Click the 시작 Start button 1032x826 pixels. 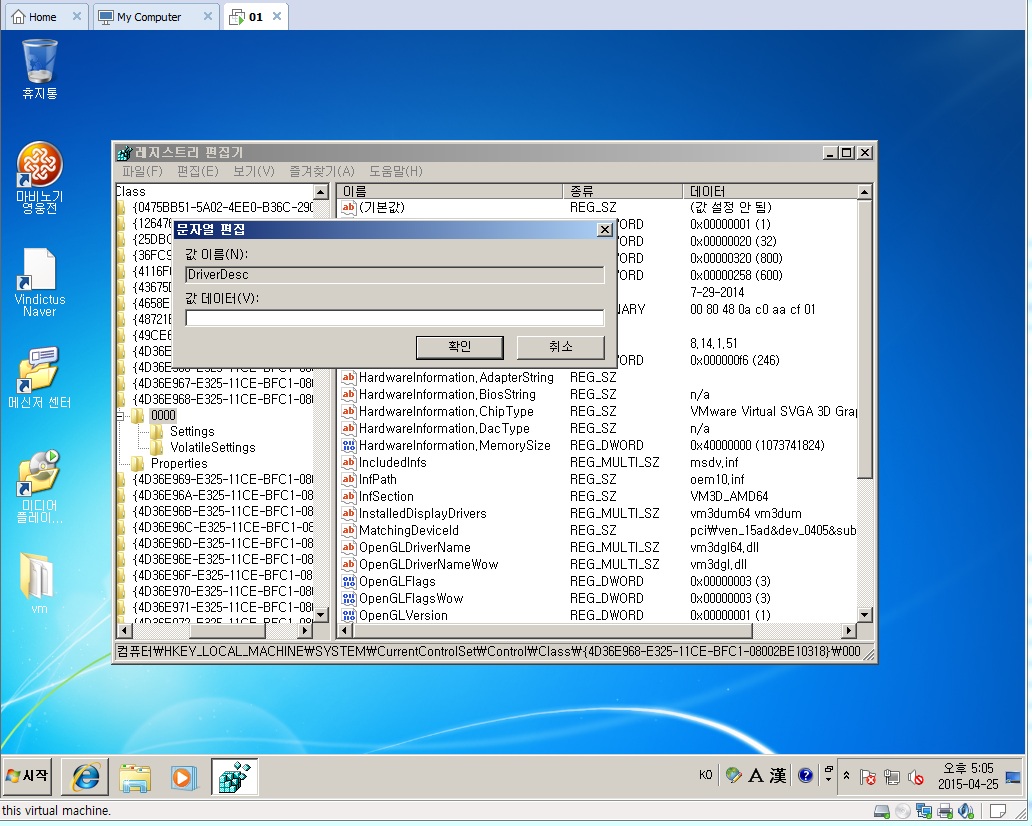click(x=28, y=777)
